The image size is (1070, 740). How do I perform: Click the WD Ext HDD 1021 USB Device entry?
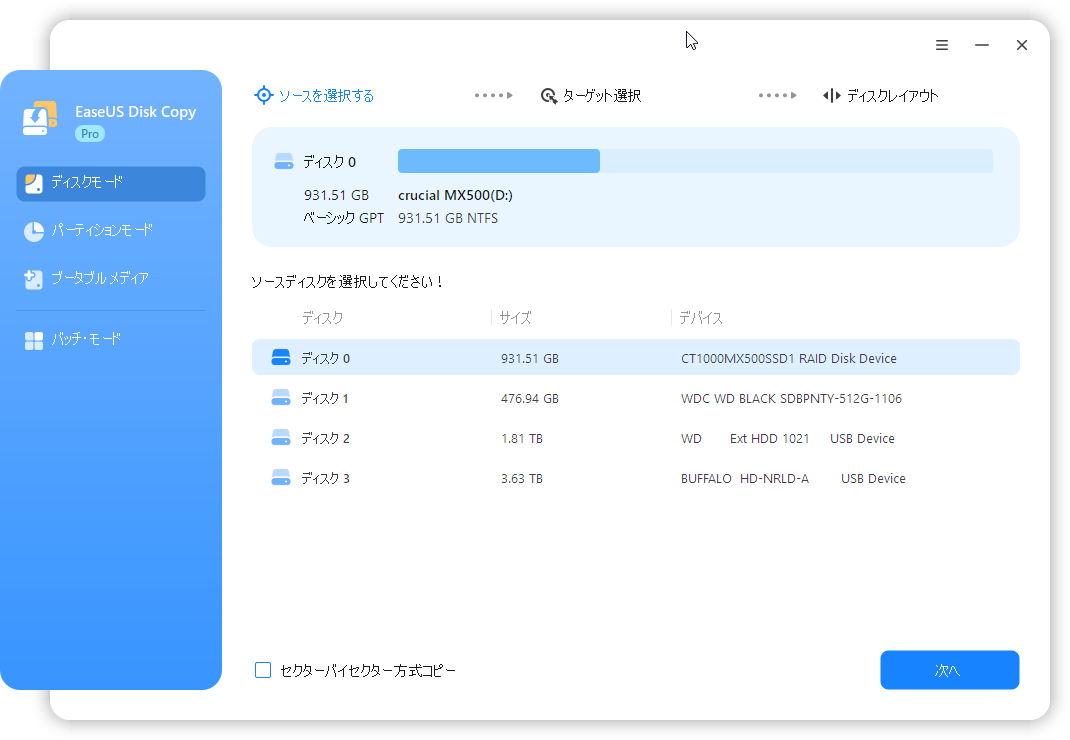(787, 439)
